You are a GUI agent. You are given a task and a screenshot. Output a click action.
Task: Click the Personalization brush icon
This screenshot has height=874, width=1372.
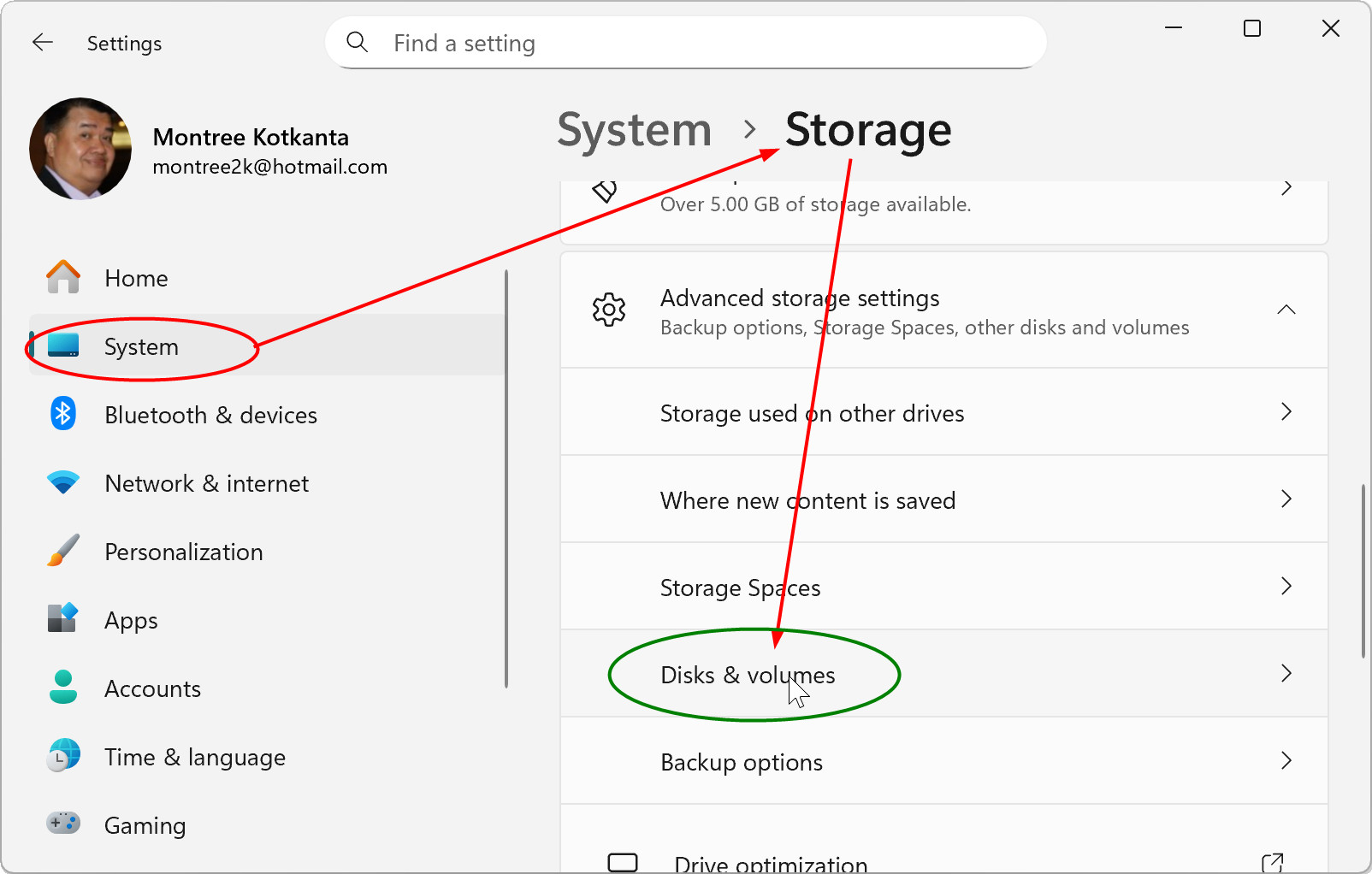(x=62, y=551)
